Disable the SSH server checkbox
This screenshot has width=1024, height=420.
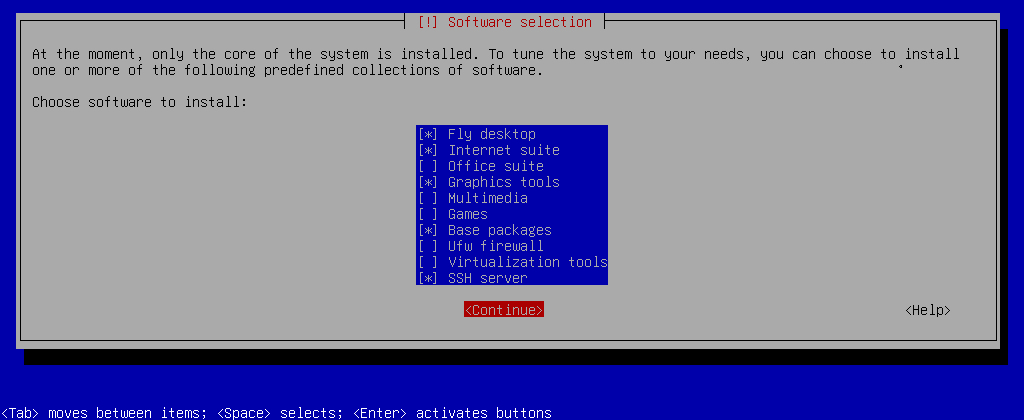[428, 278]
